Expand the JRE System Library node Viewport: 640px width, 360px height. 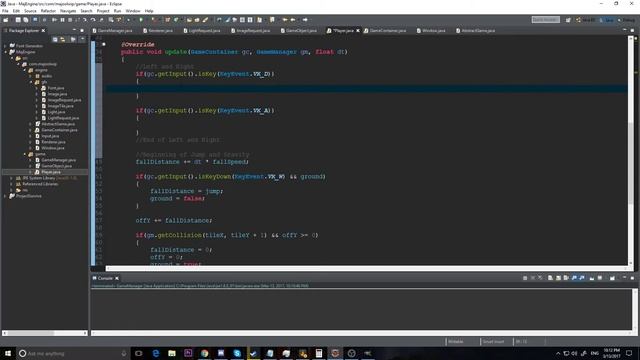(11, 178)
